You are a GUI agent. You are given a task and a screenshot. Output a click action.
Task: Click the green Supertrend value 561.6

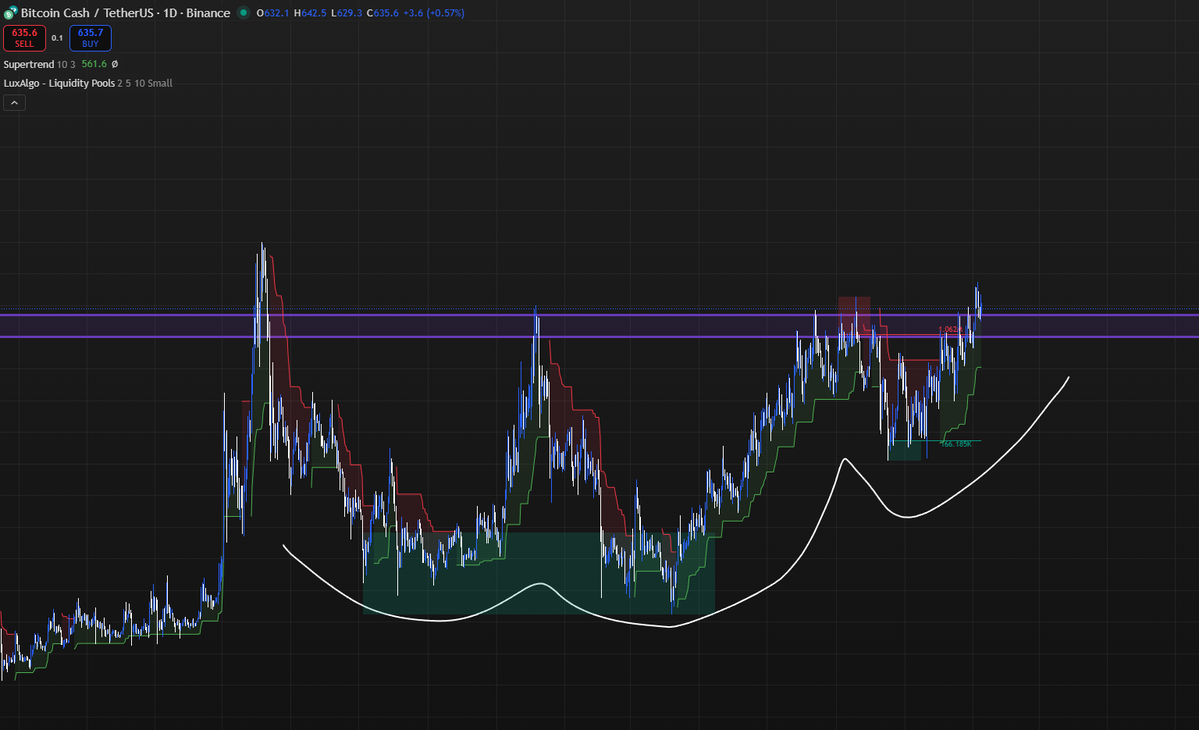pos(94,64)
